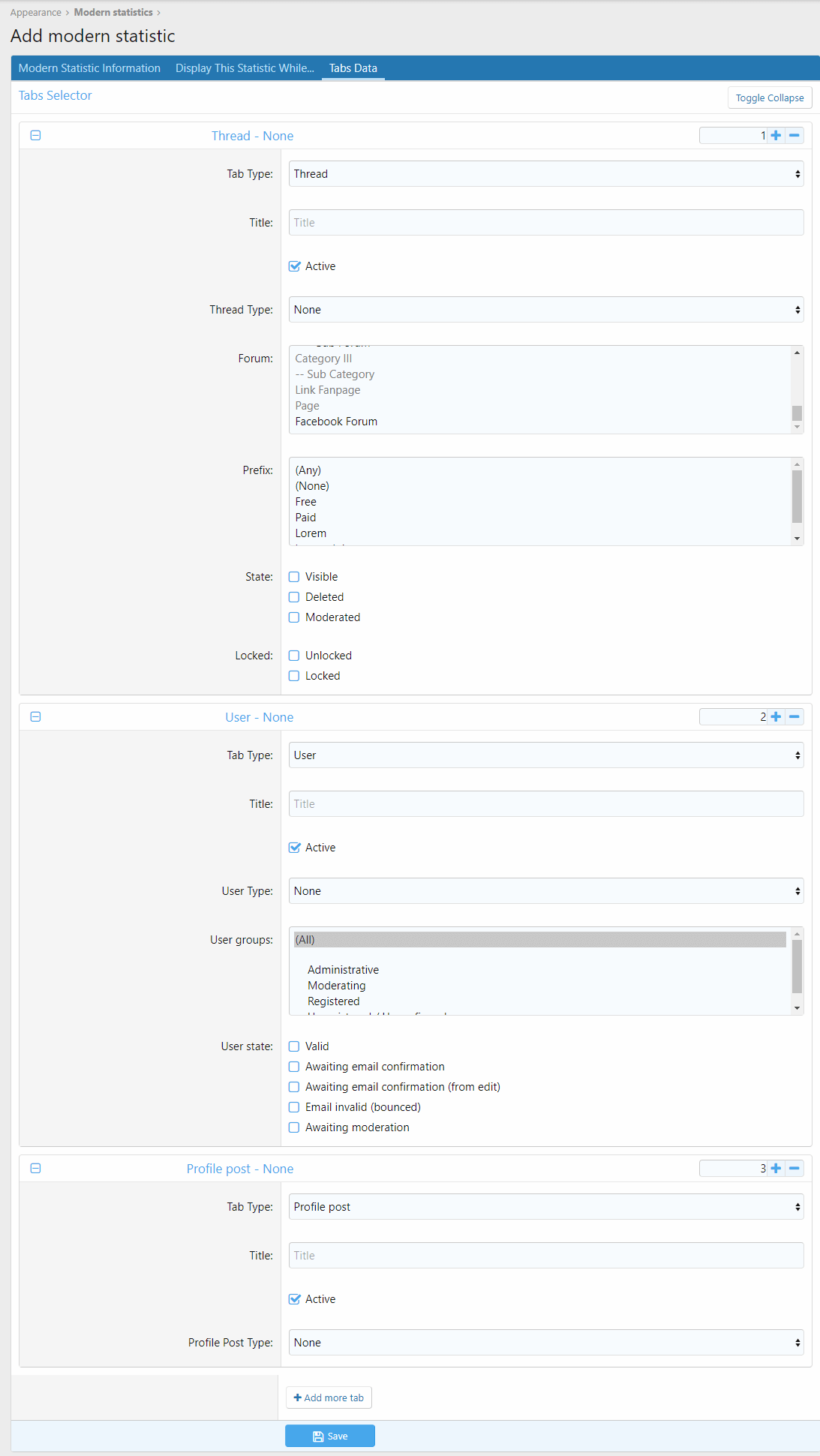Uncheck Active in the Thread tab
The width and height of the screenshot is (820, 1456).
tap(295, 266)
